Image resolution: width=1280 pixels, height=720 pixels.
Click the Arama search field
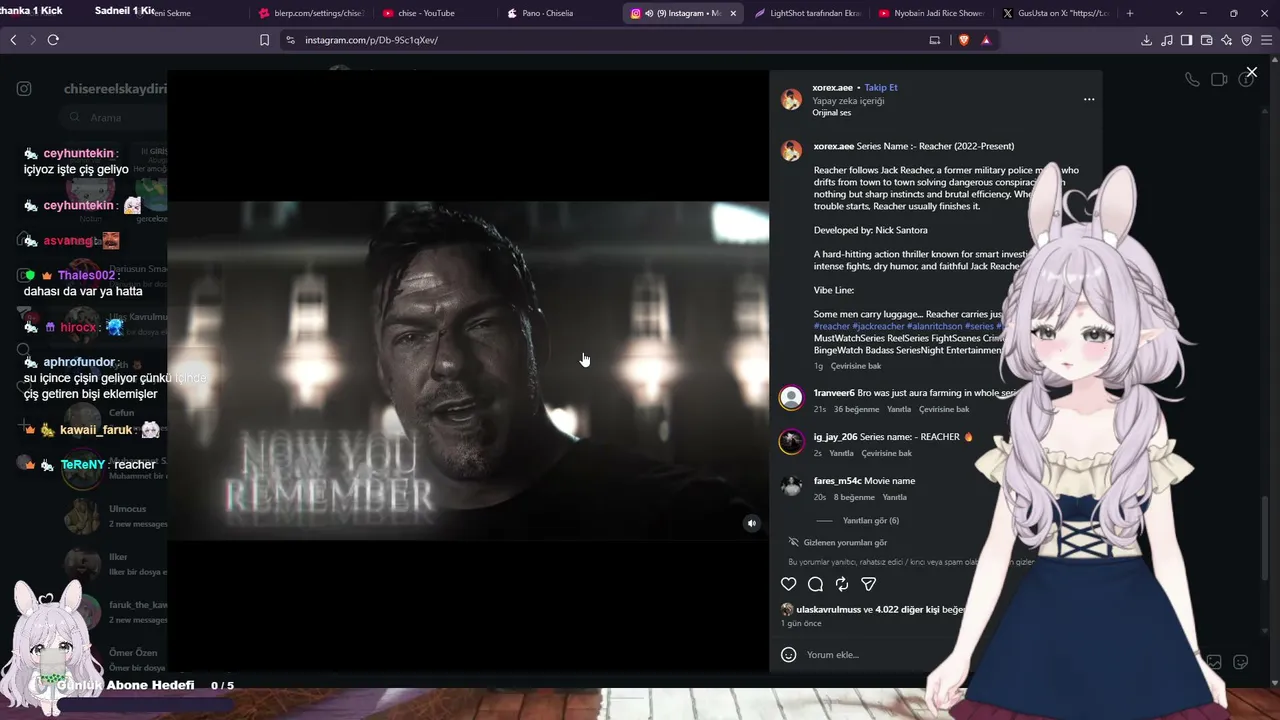tap(113, 117)
